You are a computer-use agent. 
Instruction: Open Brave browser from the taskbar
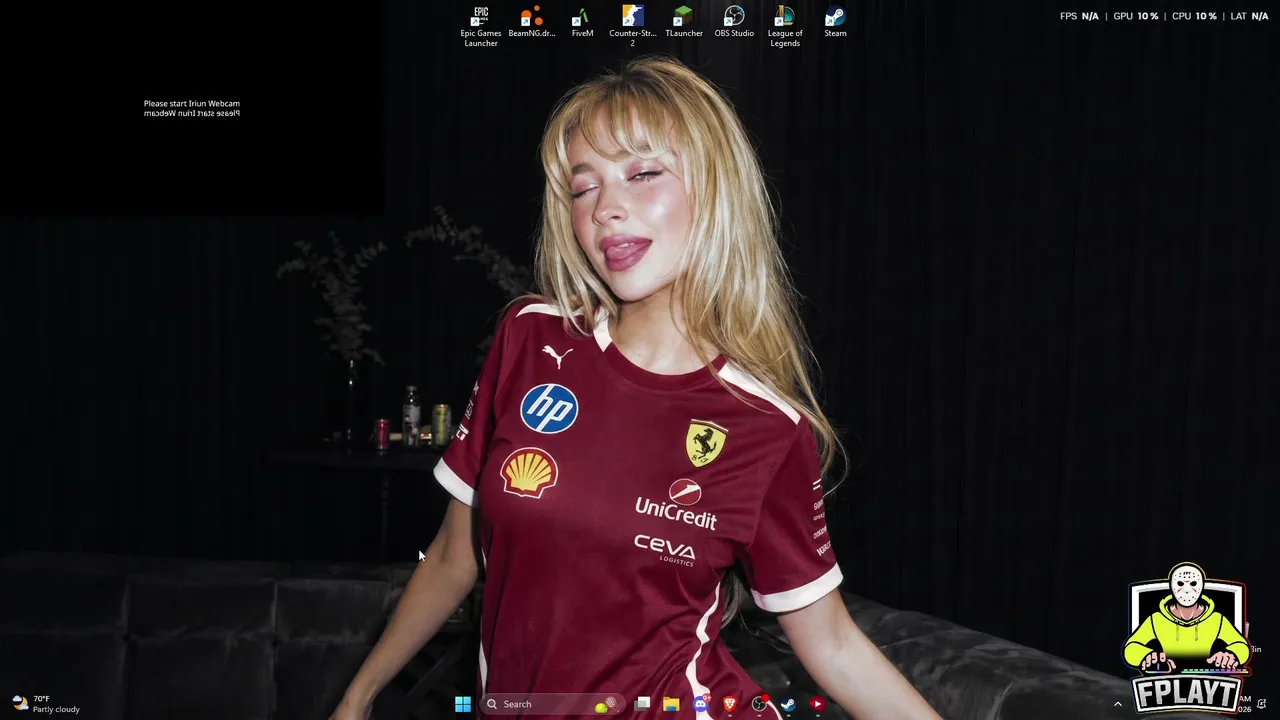pos(729,704)
